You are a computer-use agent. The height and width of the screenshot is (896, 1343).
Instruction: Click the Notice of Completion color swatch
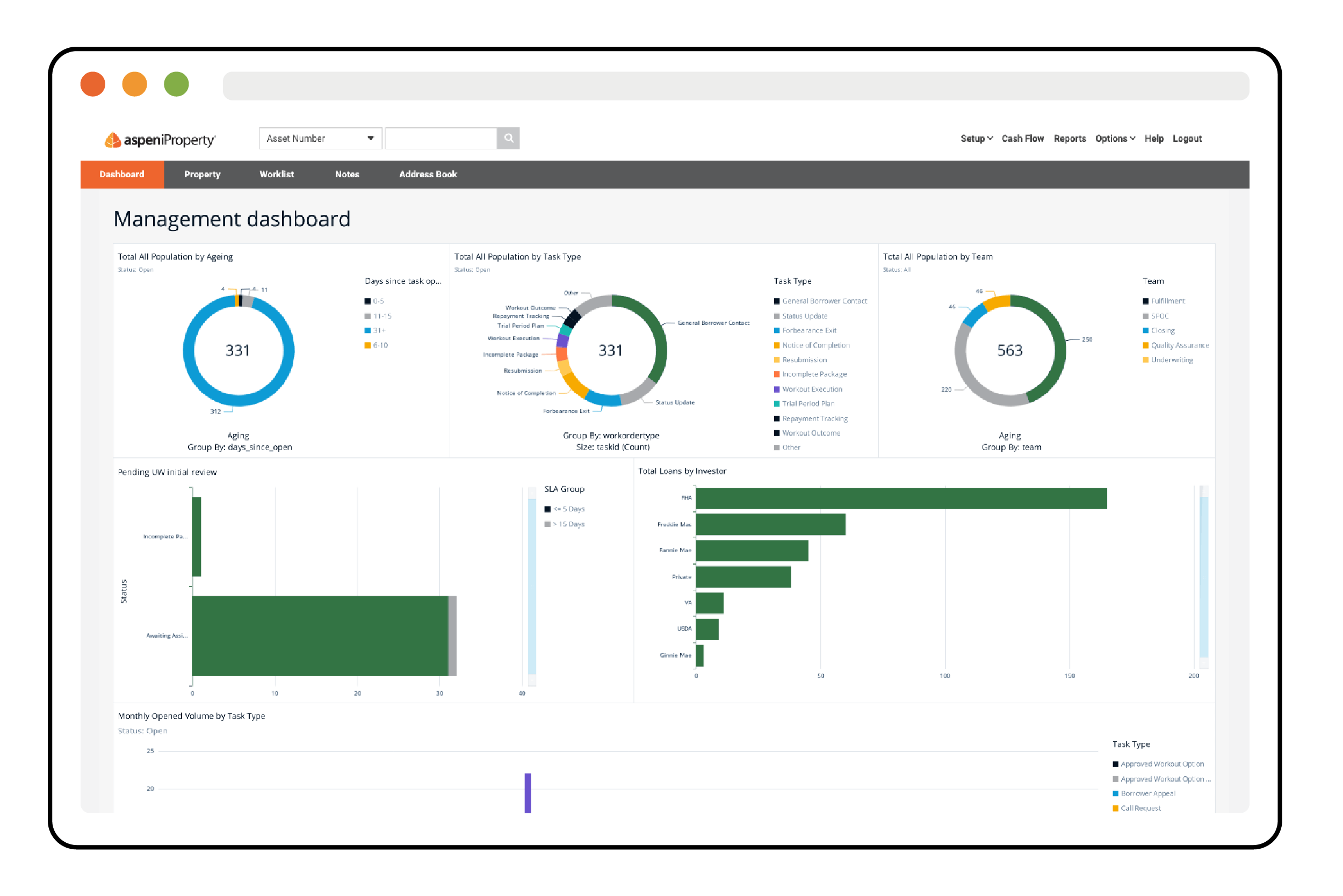(x=777, y=345)
